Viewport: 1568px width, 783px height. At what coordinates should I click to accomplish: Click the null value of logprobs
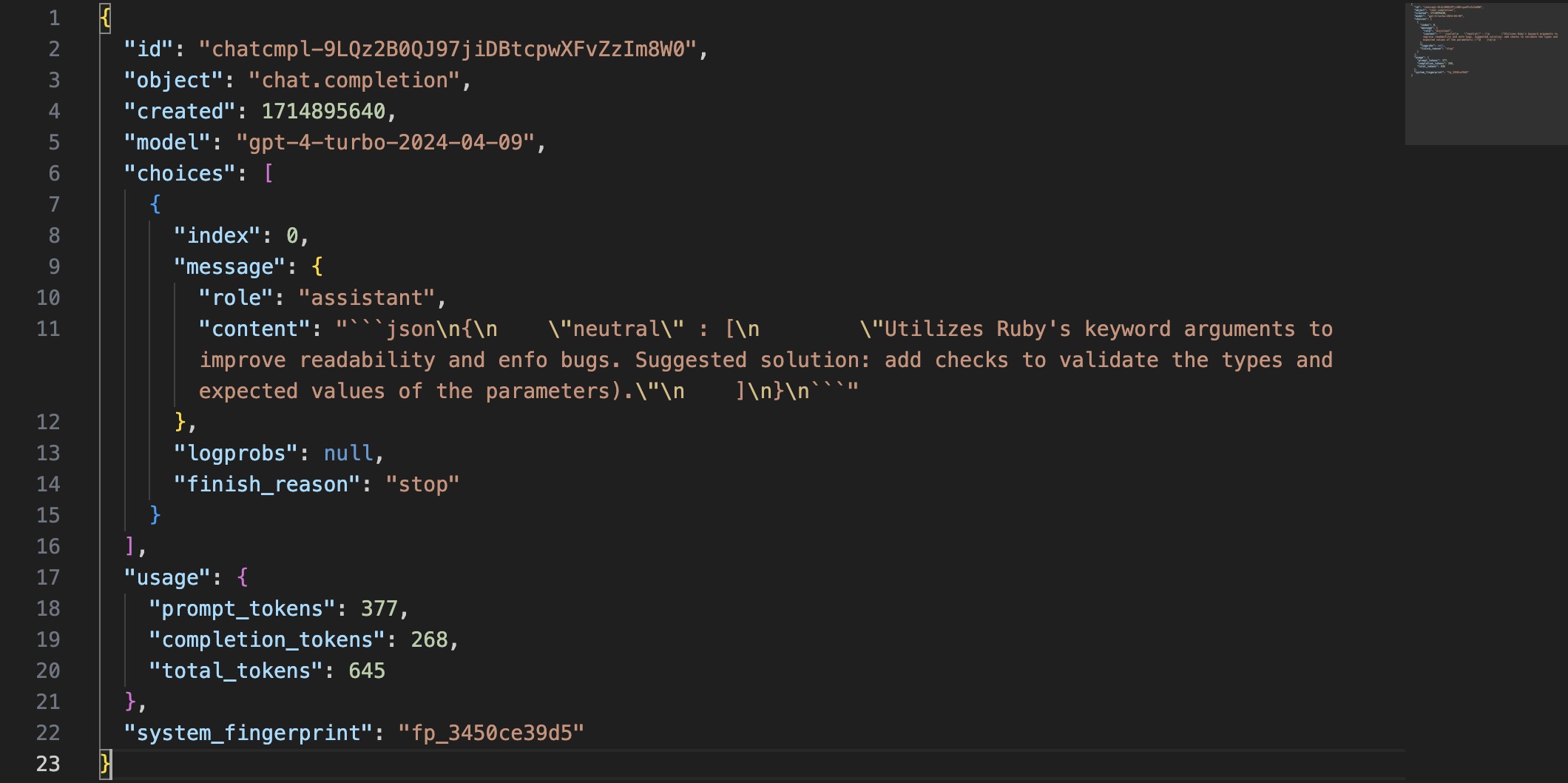point(348,453)
